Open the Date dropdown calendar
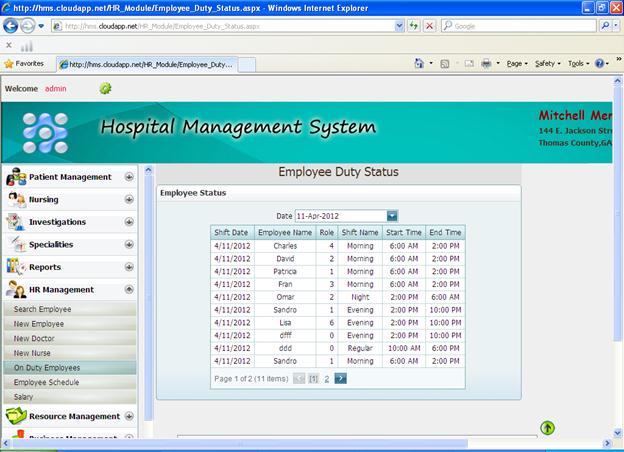 [392, 215]
